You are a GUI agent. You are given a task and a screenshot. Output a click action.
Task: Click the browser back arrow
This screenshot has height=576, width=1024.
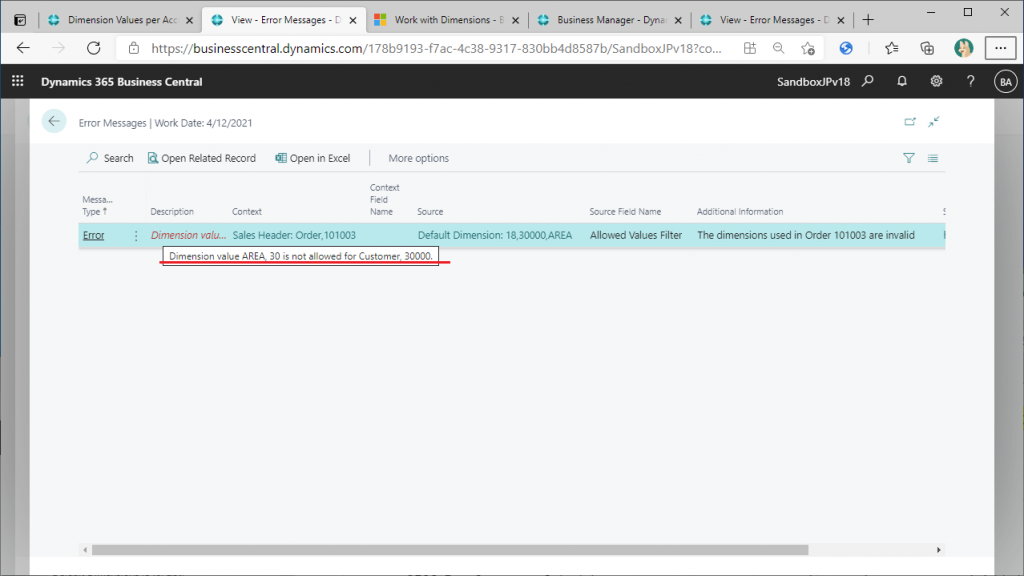[23, 48]
